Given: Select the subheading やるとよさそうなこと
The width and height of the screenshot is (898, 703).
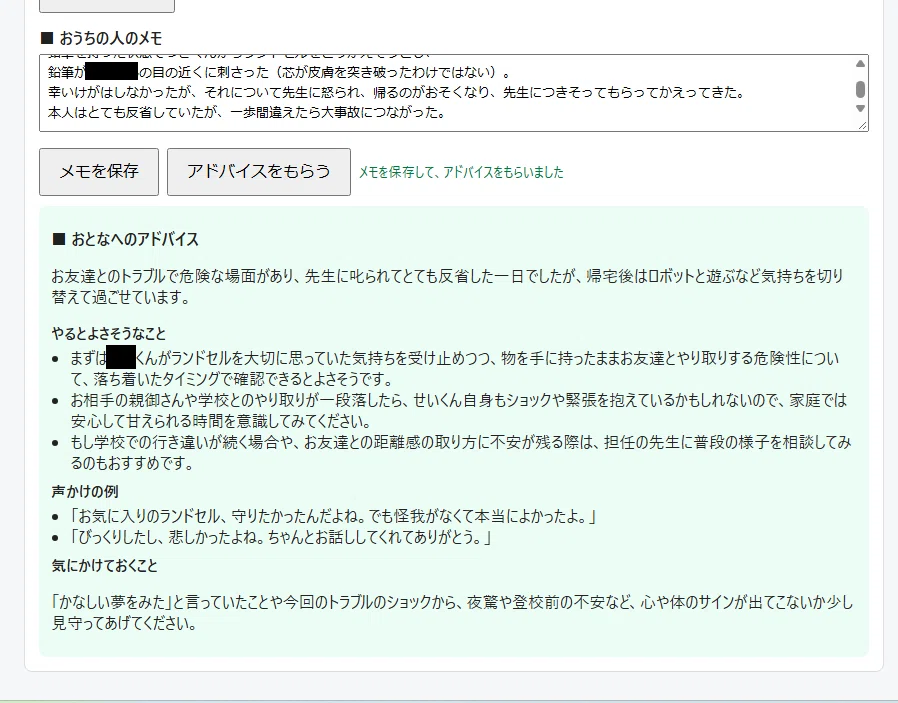Looking at the screenshot, I should [x=109, y=334].
